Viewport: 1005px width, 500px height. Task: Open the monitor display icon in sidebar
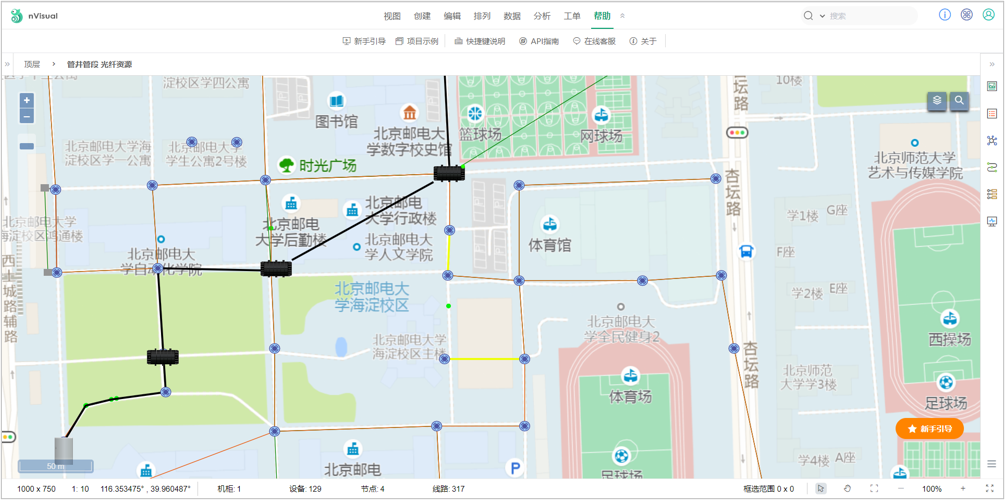pos(992,221)
